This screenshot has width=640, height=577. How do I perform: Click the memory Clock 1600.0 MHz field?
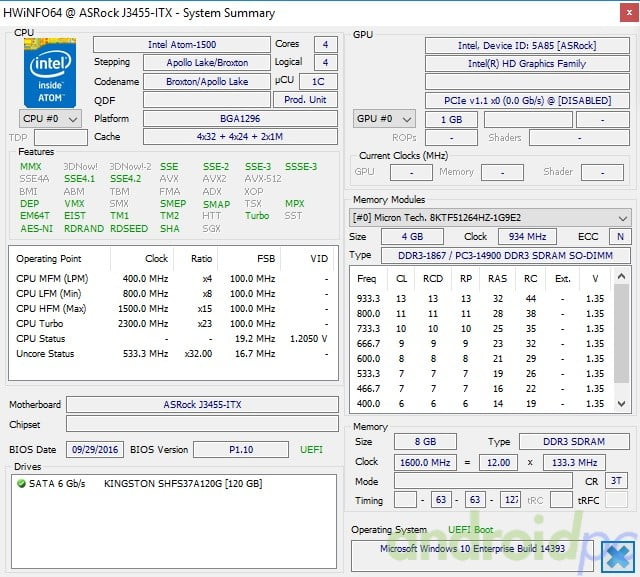425,463
